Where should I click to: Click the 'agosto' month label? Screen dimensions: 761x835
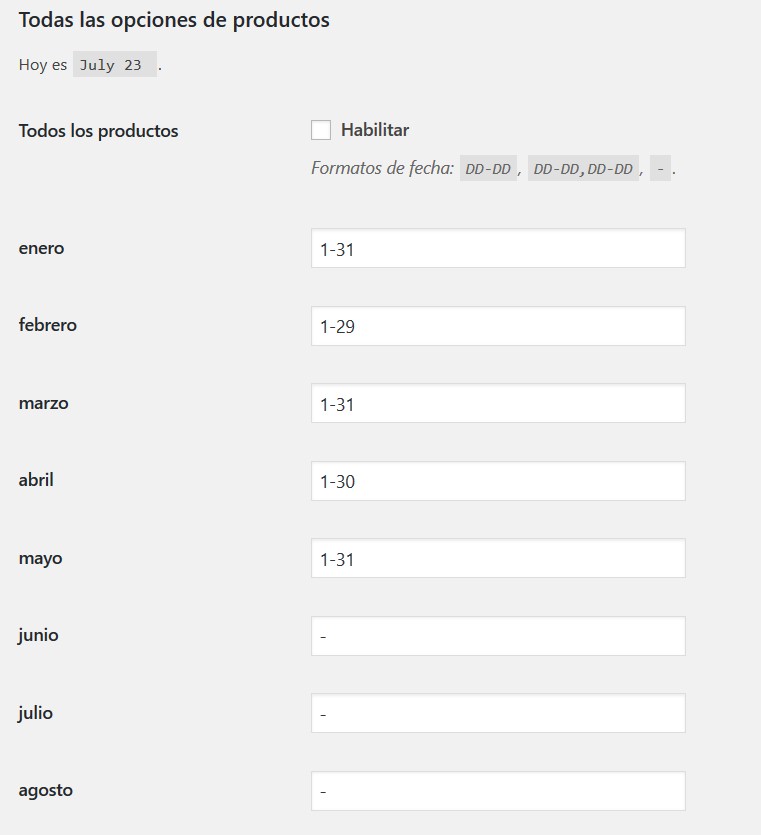coord(45,790)
